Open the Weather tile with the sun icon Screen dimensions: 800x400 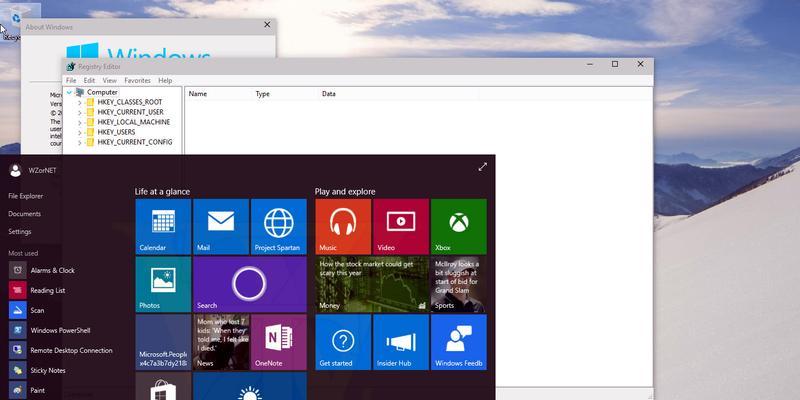[x=250, y=386]
